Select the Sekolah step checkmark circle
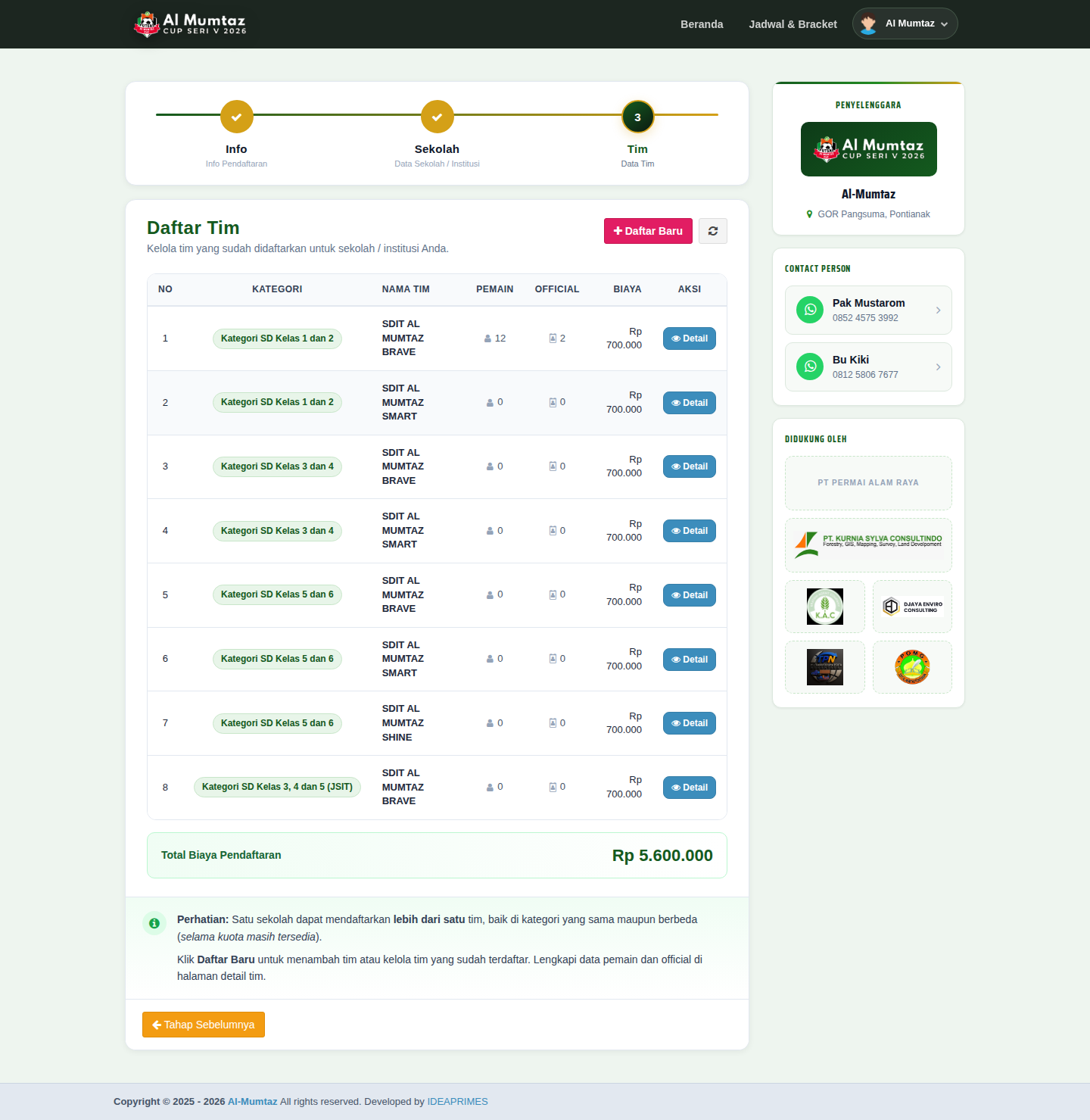 [437, 117]
